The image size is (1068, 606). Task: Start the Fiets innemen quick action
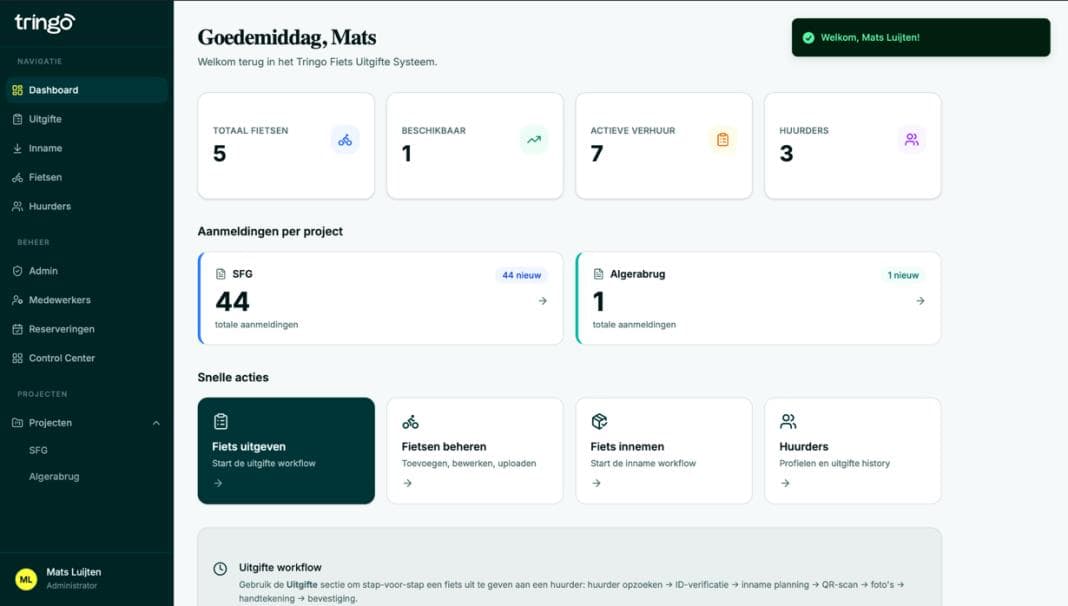coord(663,451)
